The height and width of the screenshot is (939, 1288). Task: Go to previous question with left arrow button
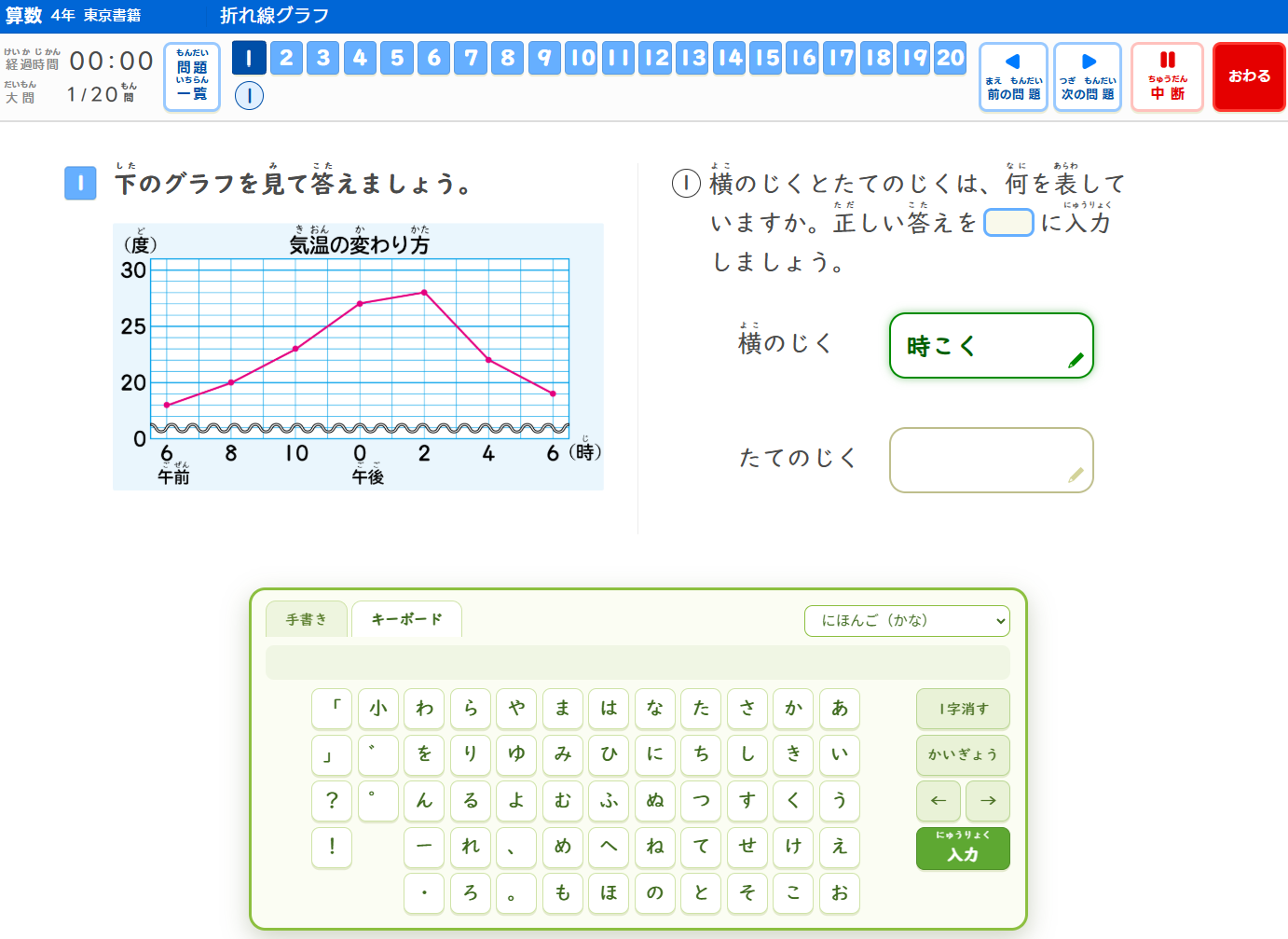[x=1013, y=76]
